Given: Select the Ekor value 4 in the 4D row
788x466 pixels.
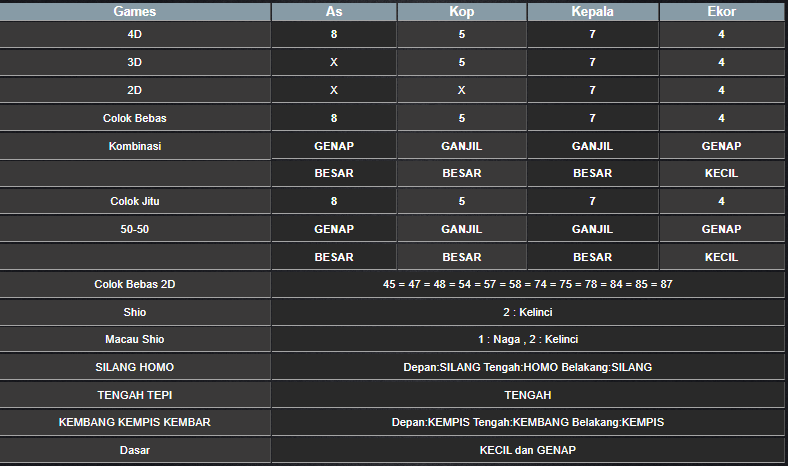Looking at the screenshot, I should 722,34.
